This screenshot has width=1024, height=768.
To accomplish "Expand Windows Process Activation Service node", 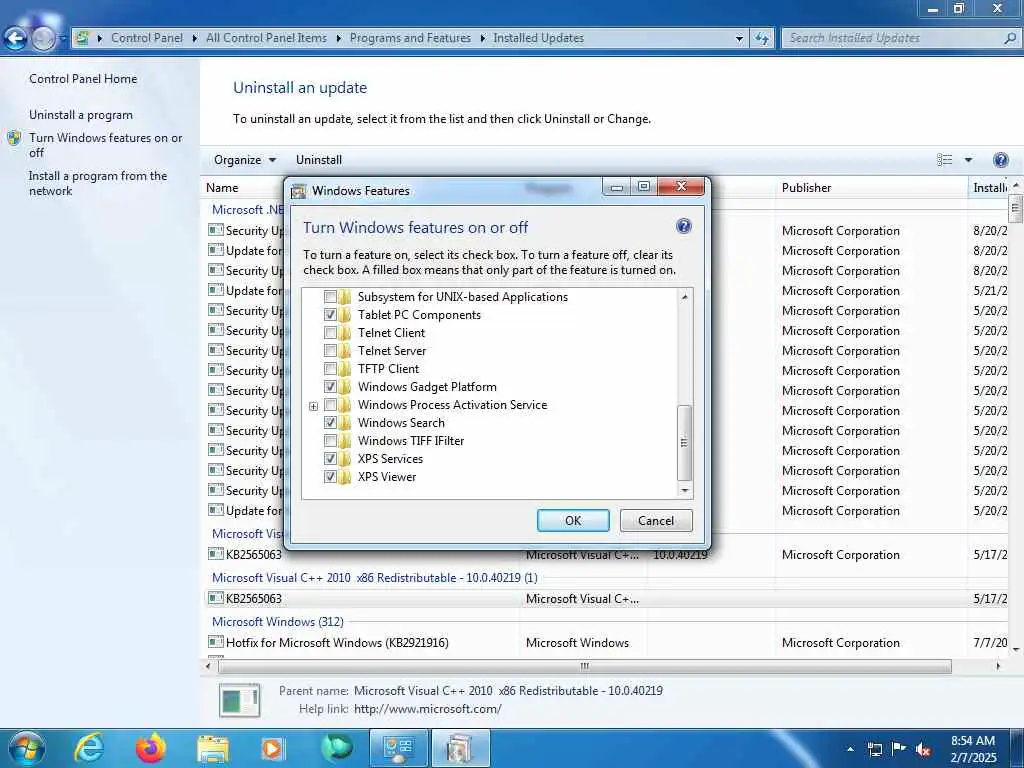I will coord(313,406).
